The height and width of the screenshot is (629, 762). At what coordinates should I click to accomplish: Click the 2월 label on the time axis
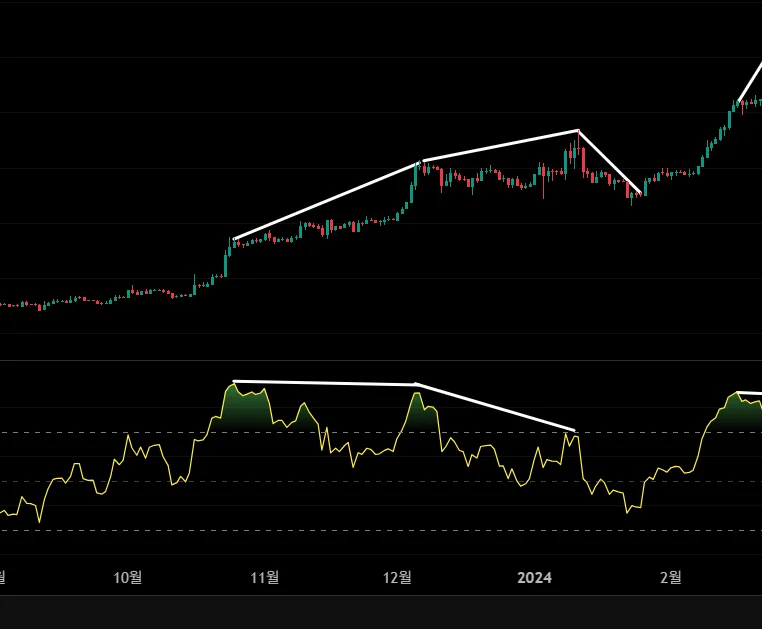coord(670,577)
